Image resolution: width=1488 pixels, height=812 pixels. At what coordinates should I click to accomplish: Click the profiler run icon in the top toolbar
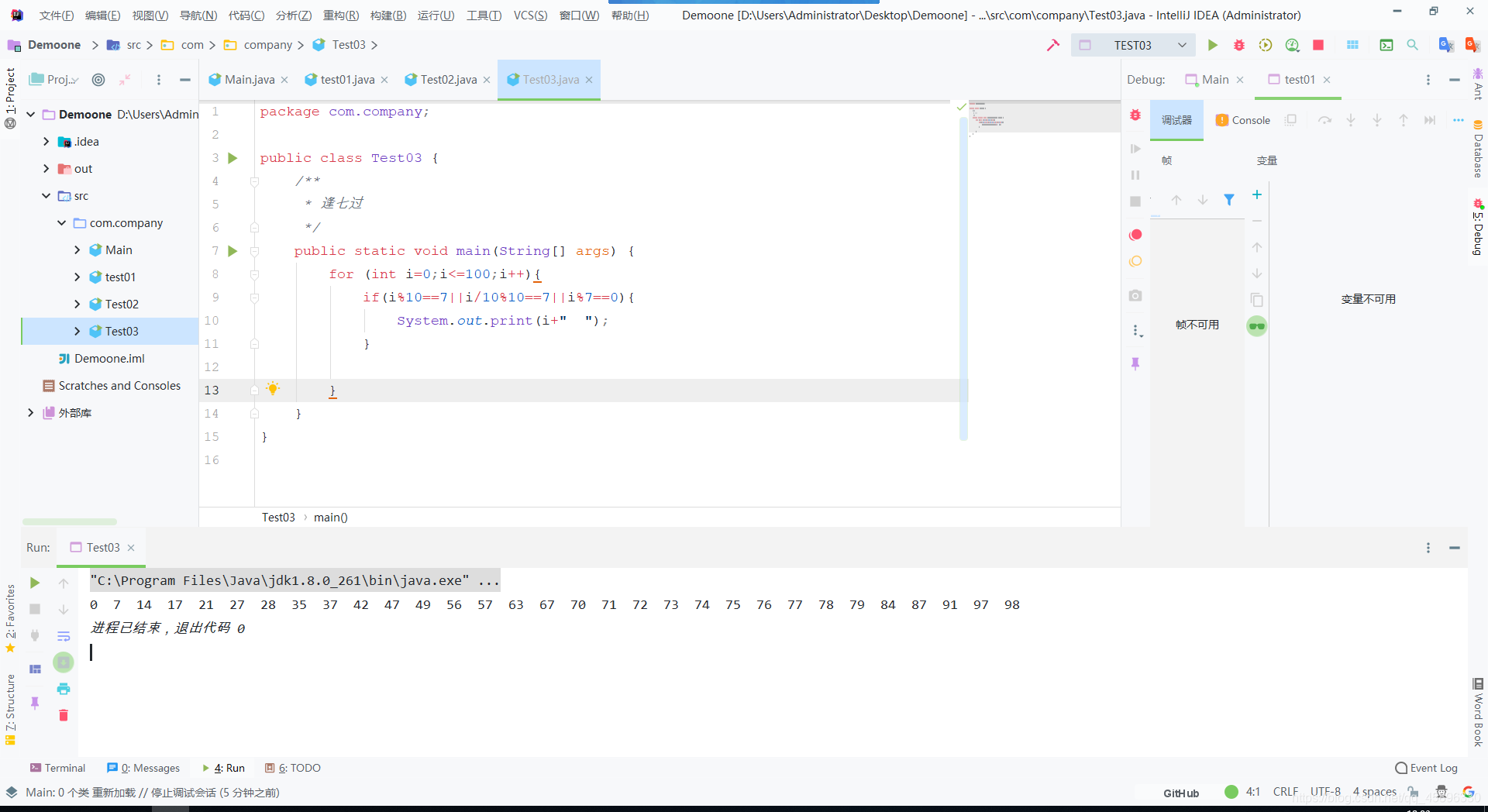tap(1292, 45)
